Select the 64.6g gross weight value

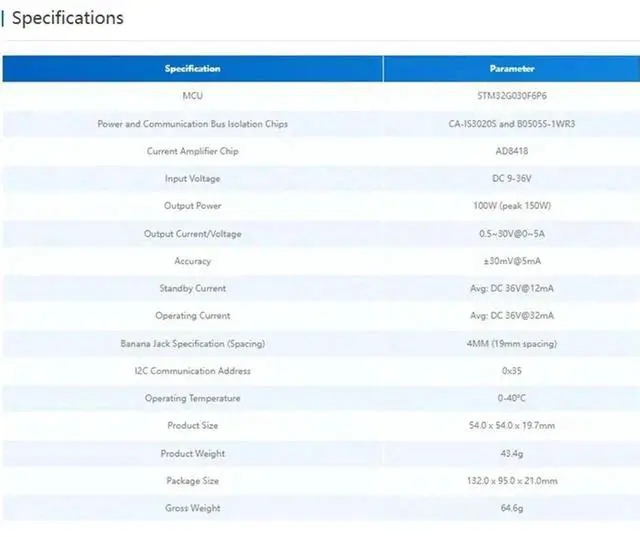[x=511, y=508]
